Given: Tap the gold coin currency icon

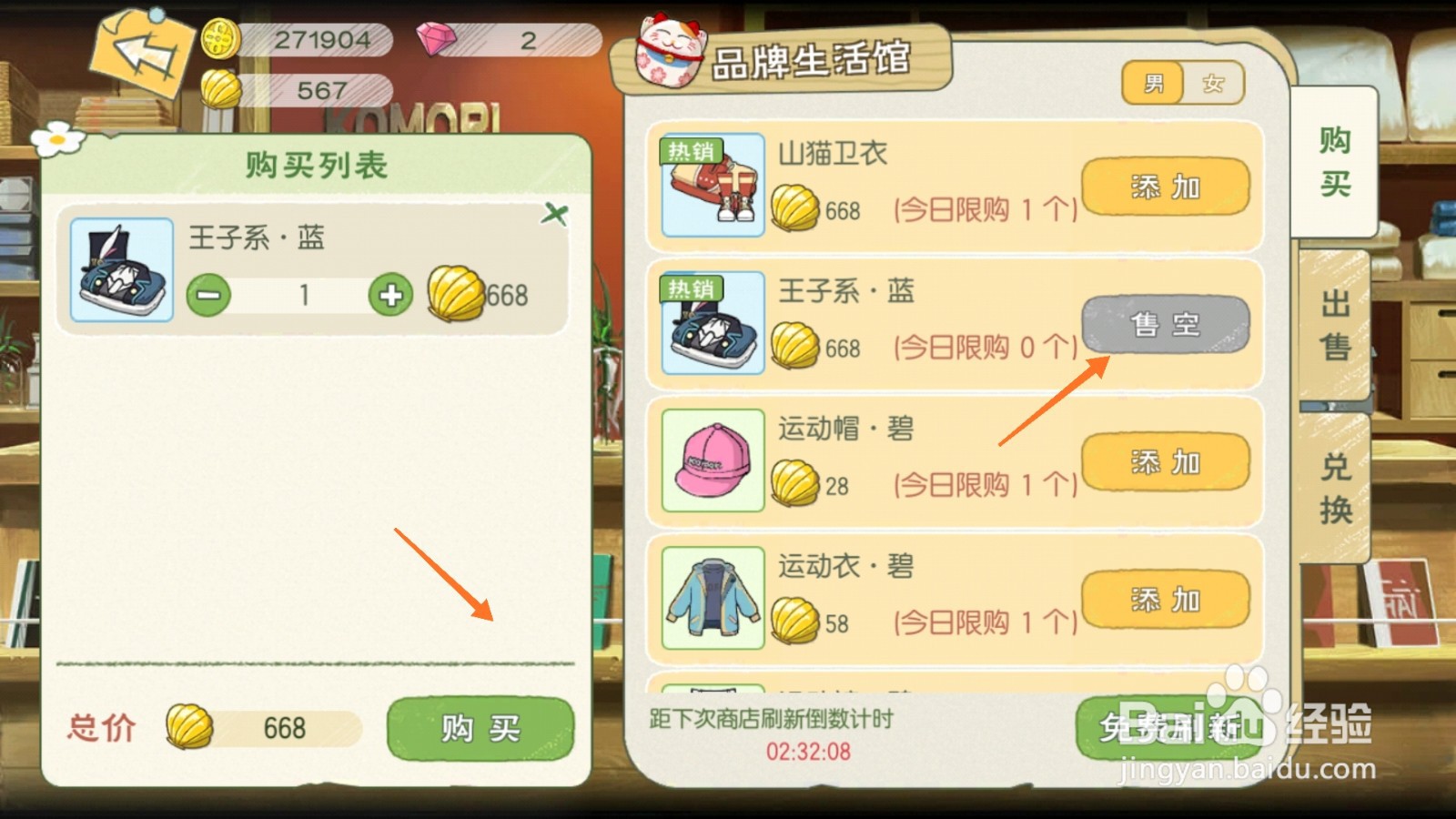Looking at the screenshot, I should [x=220, y=39].
